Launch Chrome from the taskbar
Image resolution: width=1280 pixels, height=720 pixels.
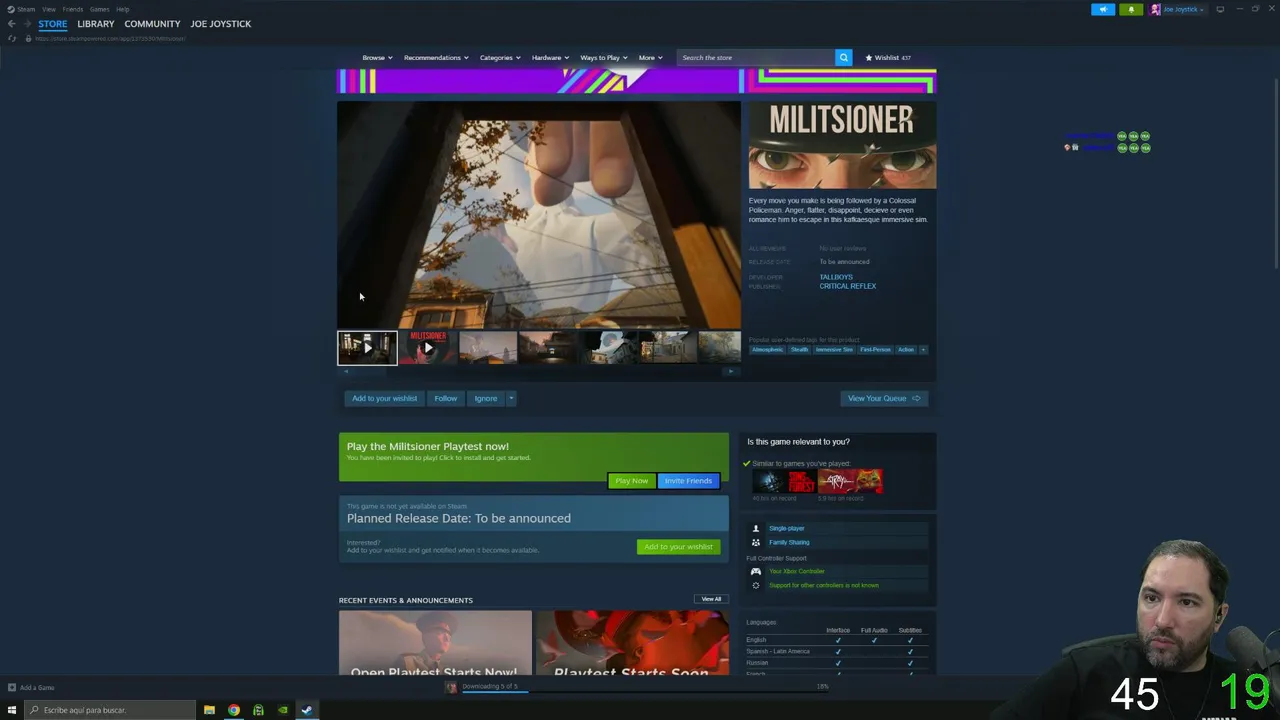pyautogui.click(x=234, y=710)
